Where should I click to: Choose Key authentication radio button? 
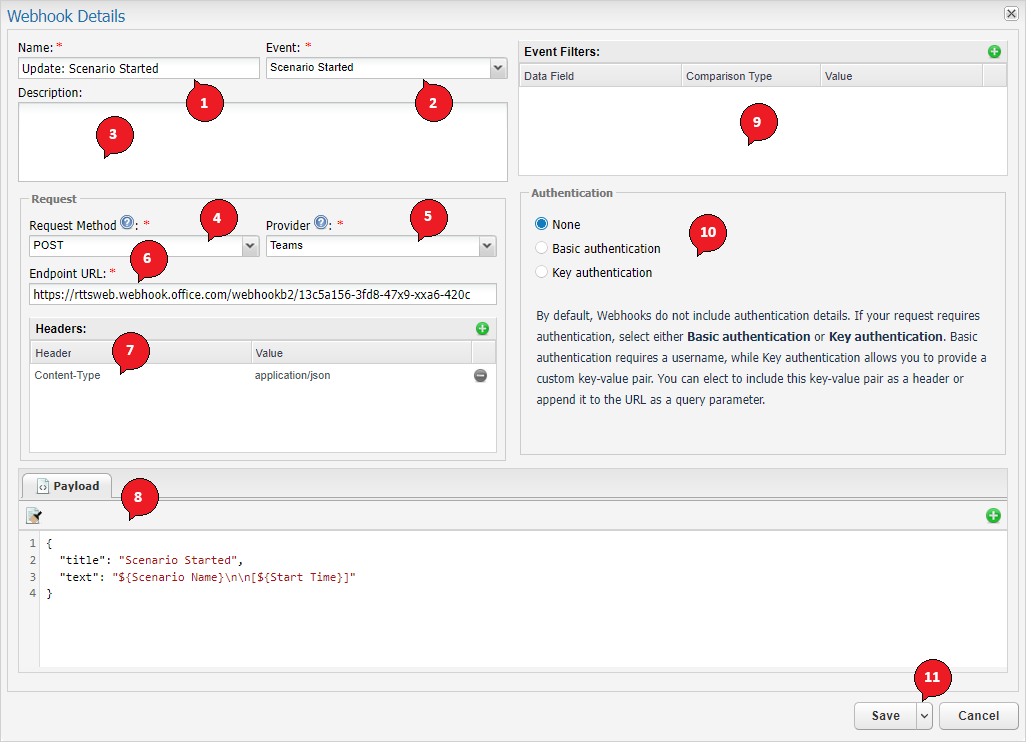542,272
